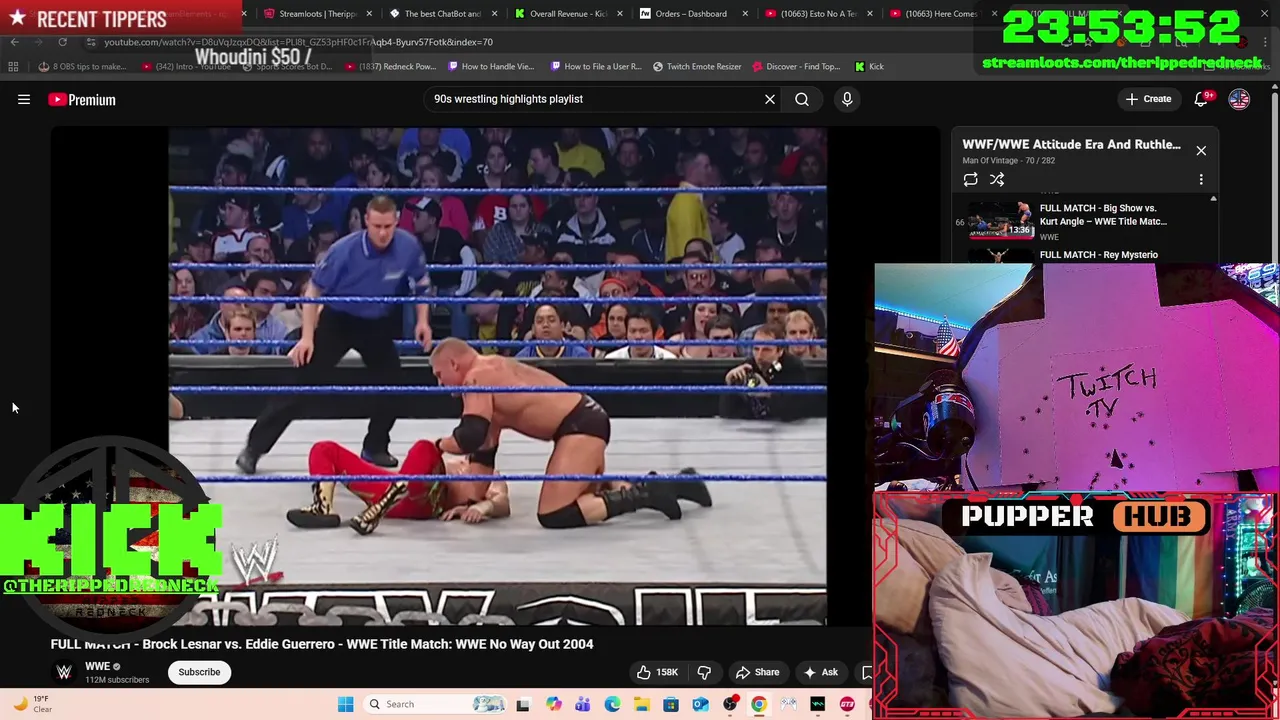Click the video player to pause
Image resolution: width=1280 pixels, height=720 pixels.
[x=497, y=376]
